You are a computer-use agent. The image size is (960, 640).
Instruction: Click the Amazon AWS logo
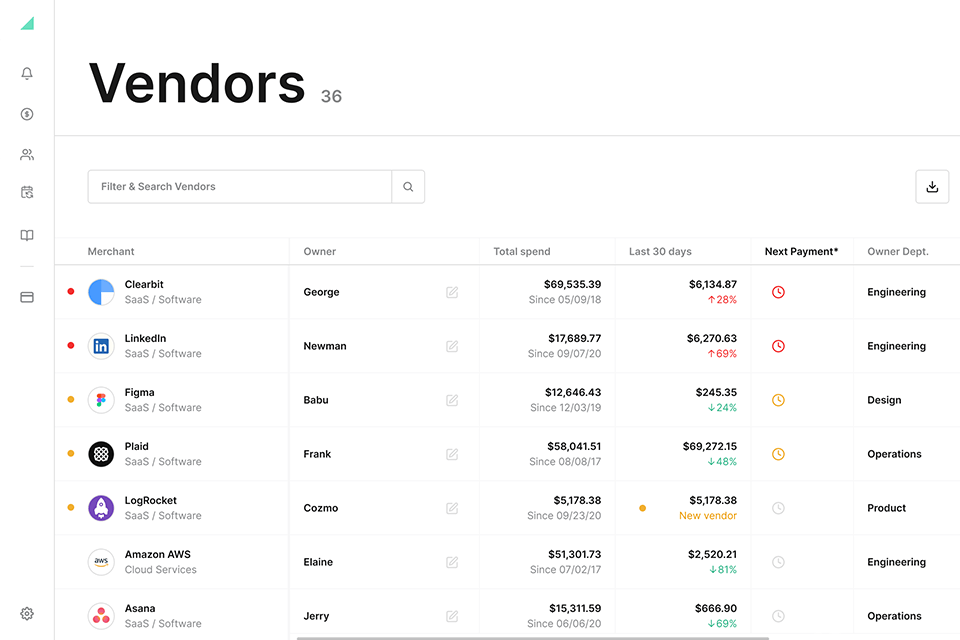point(101,562)
